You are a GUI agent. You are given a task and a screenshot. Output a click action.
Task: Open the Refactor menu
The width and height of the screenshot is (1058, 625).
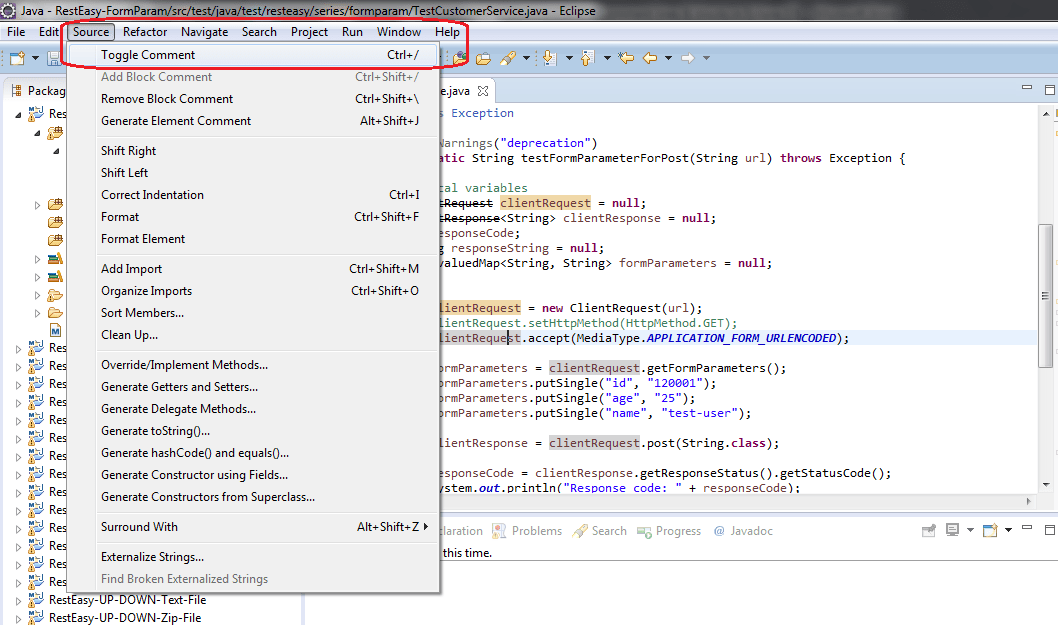(x=144, y=32)
